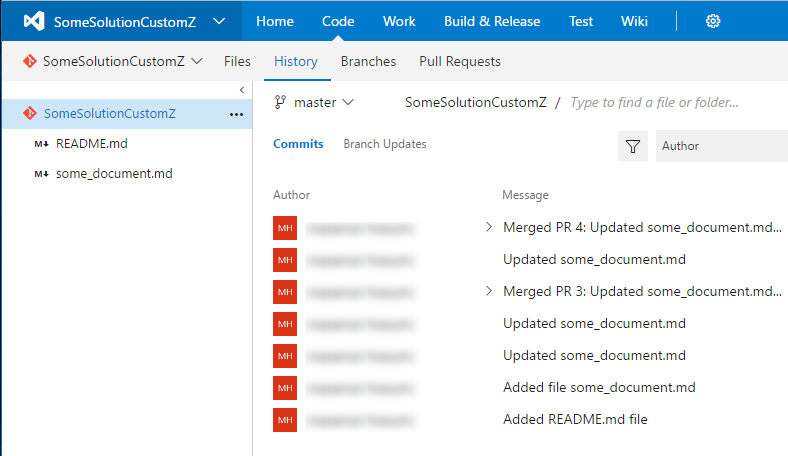The height and width of the screenshot is (456, 788).
Task: Open the Test menu
Action: (x=581, y=21)
